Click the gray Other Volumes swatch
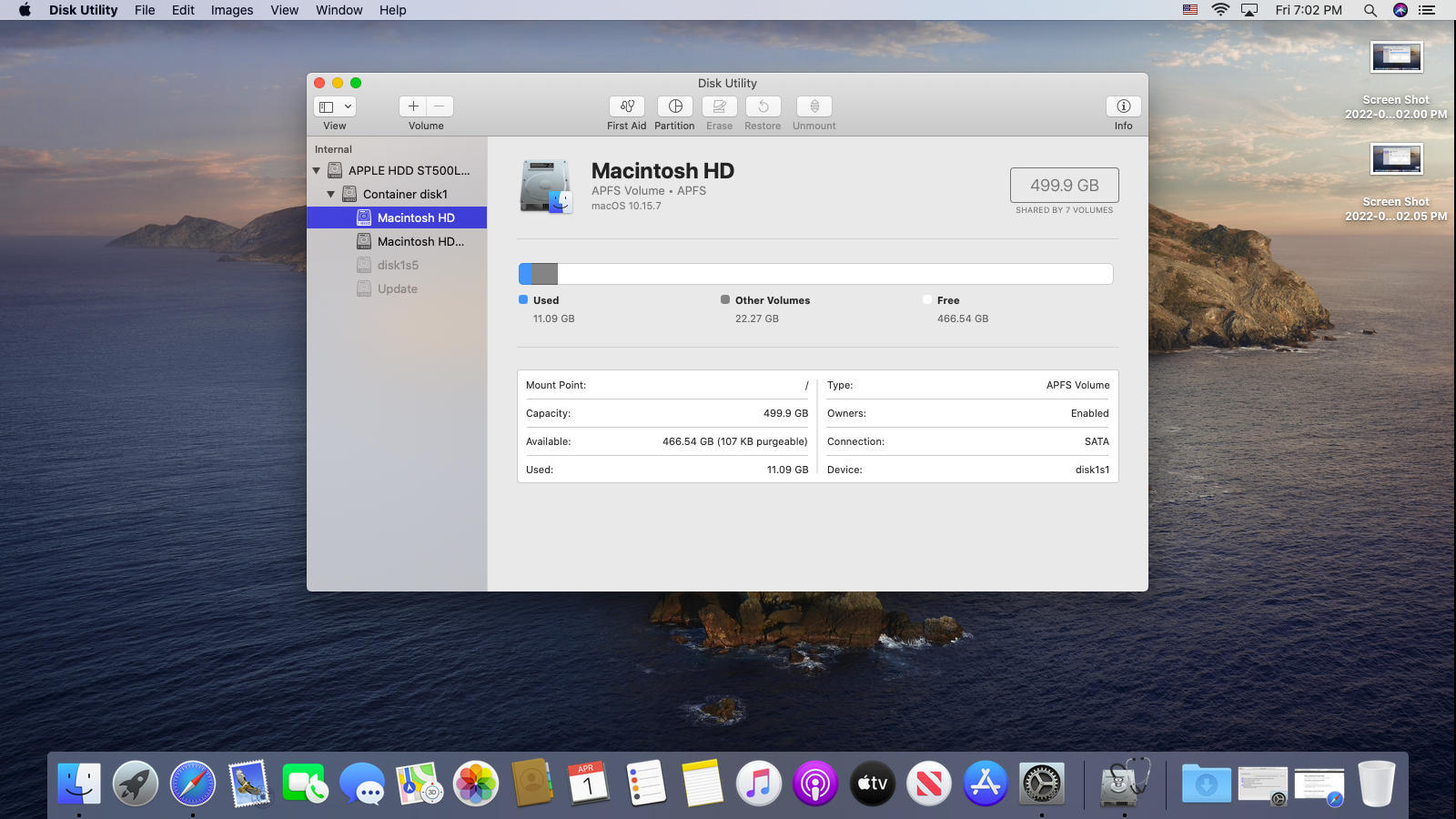Image resolution: width=1456 pixels, height=819 pixels. (x=725, y=299)
